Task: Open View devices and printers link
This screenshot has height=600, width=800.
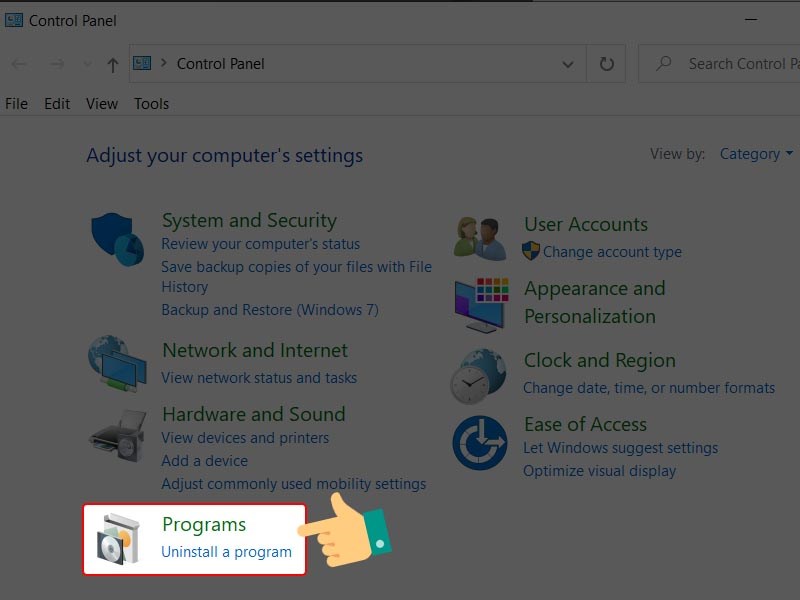Action: coord(245,438)
